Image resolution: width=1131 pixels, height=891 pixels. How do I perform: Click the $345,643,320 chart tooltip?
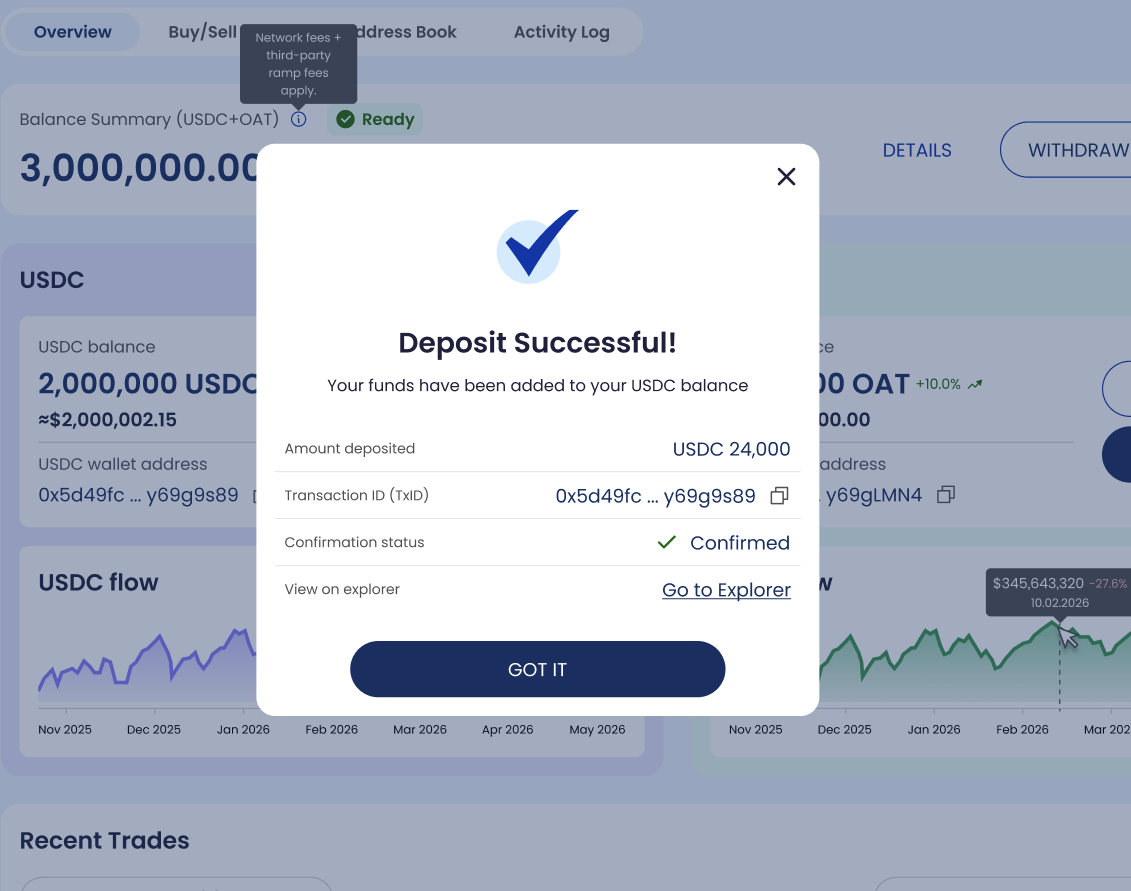click(x=1058, y=592)
